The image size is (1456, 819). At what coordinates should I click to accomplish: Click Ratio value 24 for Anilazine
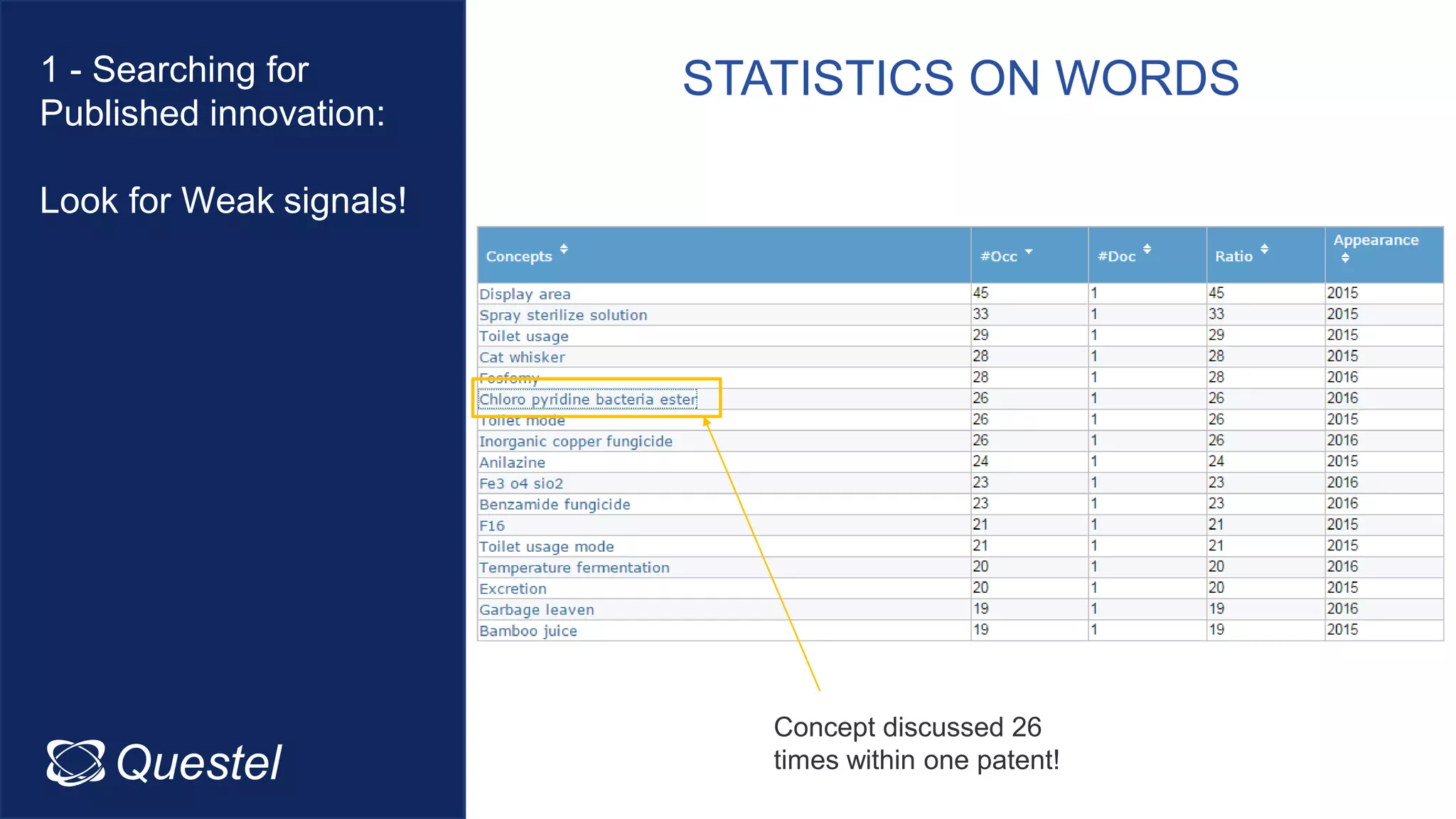coord(1216,461)
